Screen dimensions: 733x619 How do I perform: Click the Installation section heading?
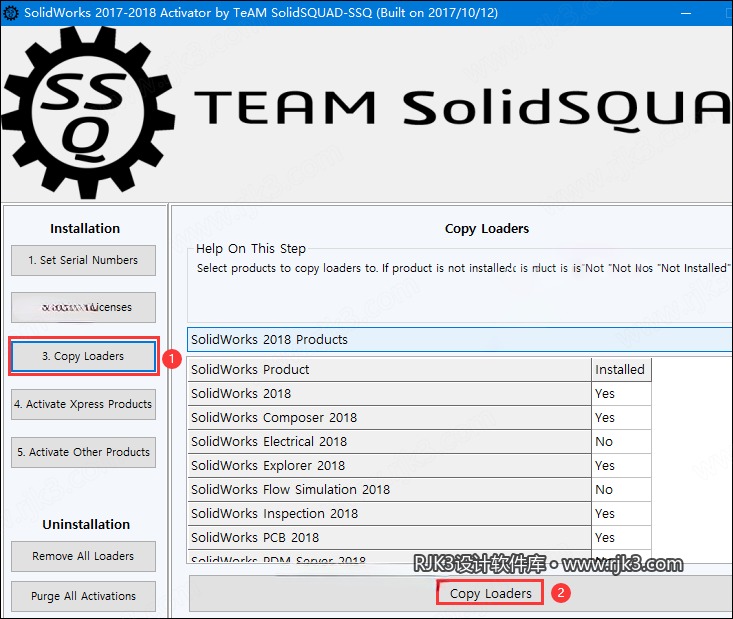click(85, 229)
